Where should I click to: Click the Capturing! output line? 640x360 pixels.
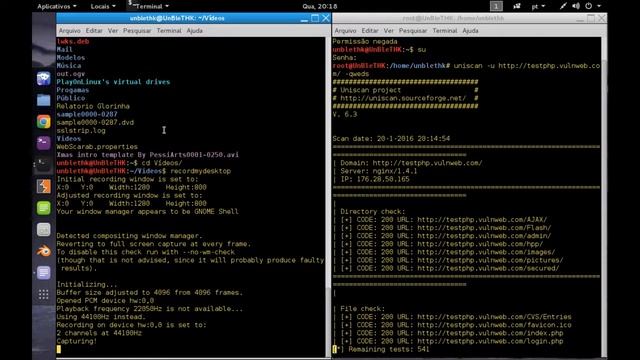point(77,341)
